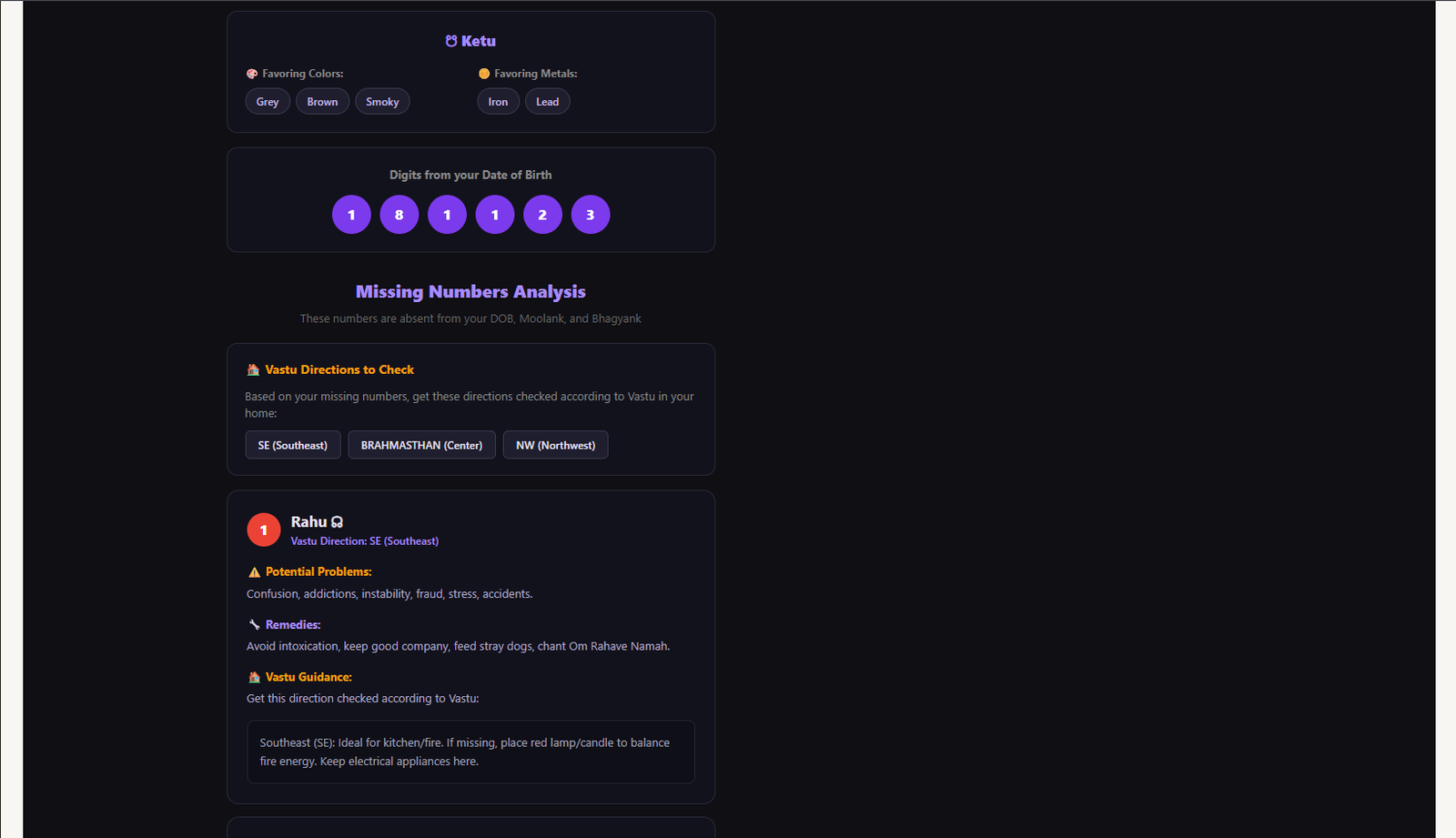Select the Brown color swatch

(322, 101)
